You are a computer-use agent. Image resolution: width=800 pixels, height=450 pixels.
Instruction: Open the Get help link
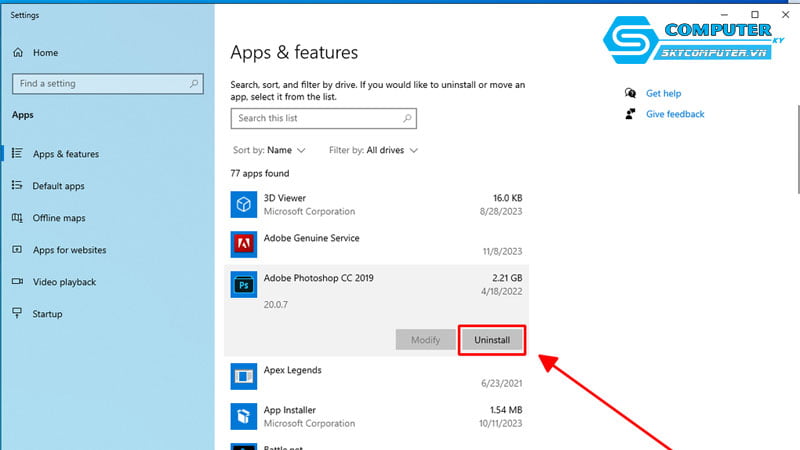pyautogui.click(x=663, y=93)
